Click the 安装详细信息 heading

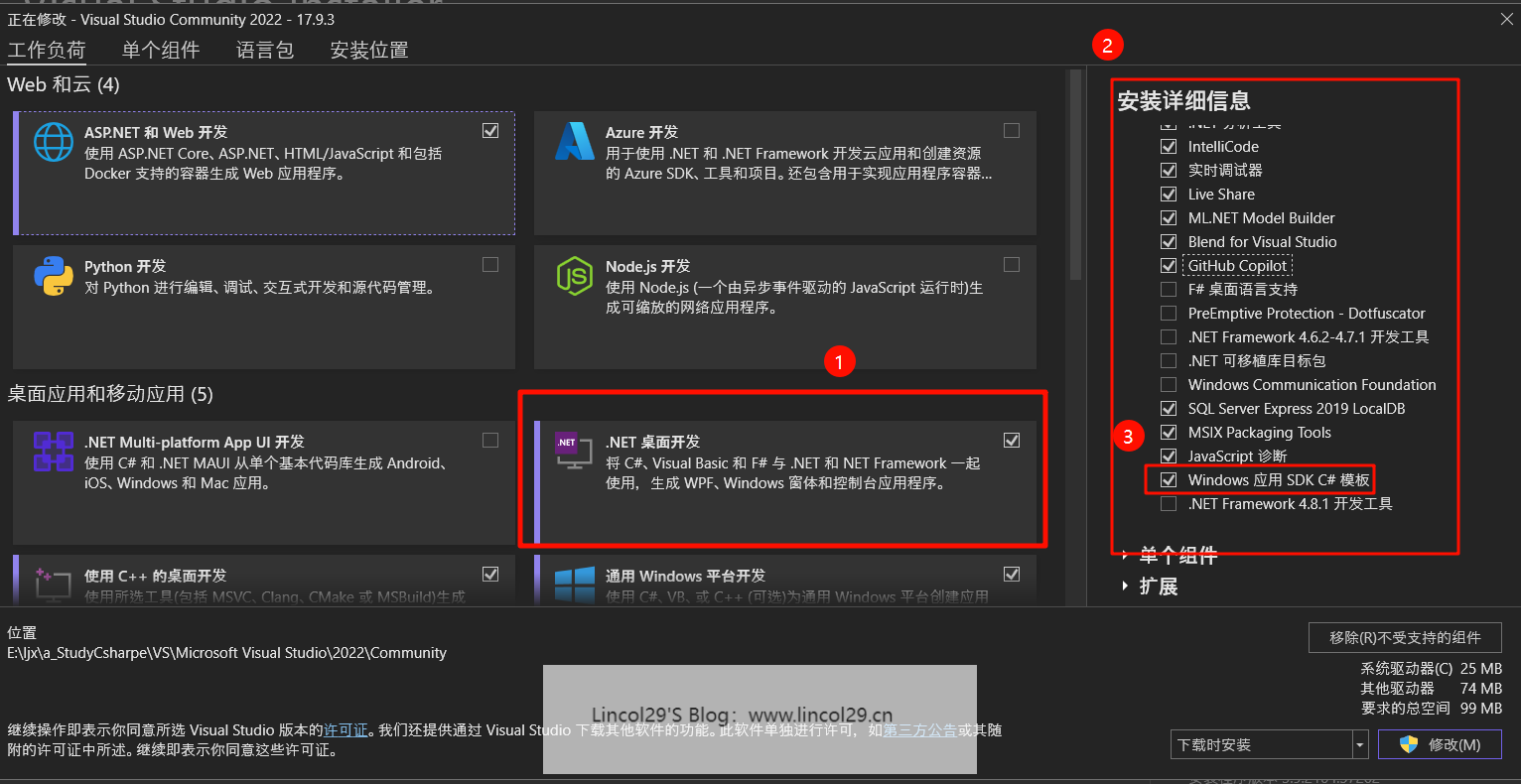[x=1183, y=100]
